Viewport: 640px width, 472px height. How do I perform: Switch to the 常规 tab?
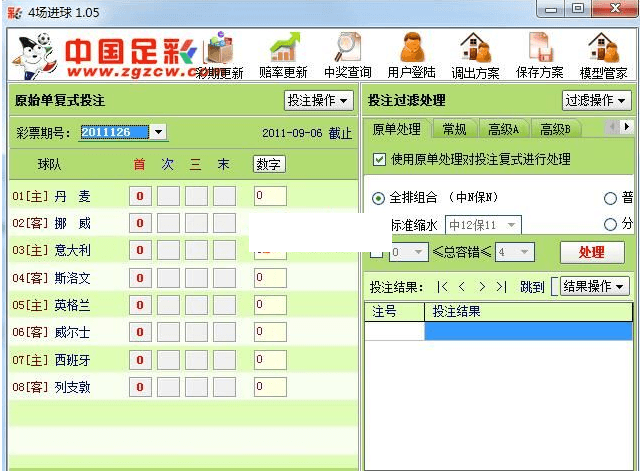pyautogui.click(x=454, y=129)
